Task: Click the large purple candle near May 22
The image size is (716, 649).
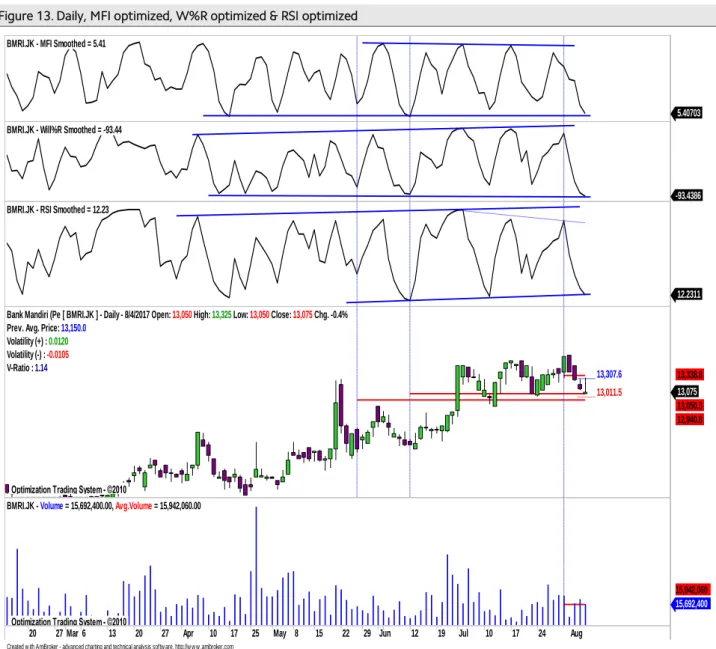Action: [x=341, y=405]
